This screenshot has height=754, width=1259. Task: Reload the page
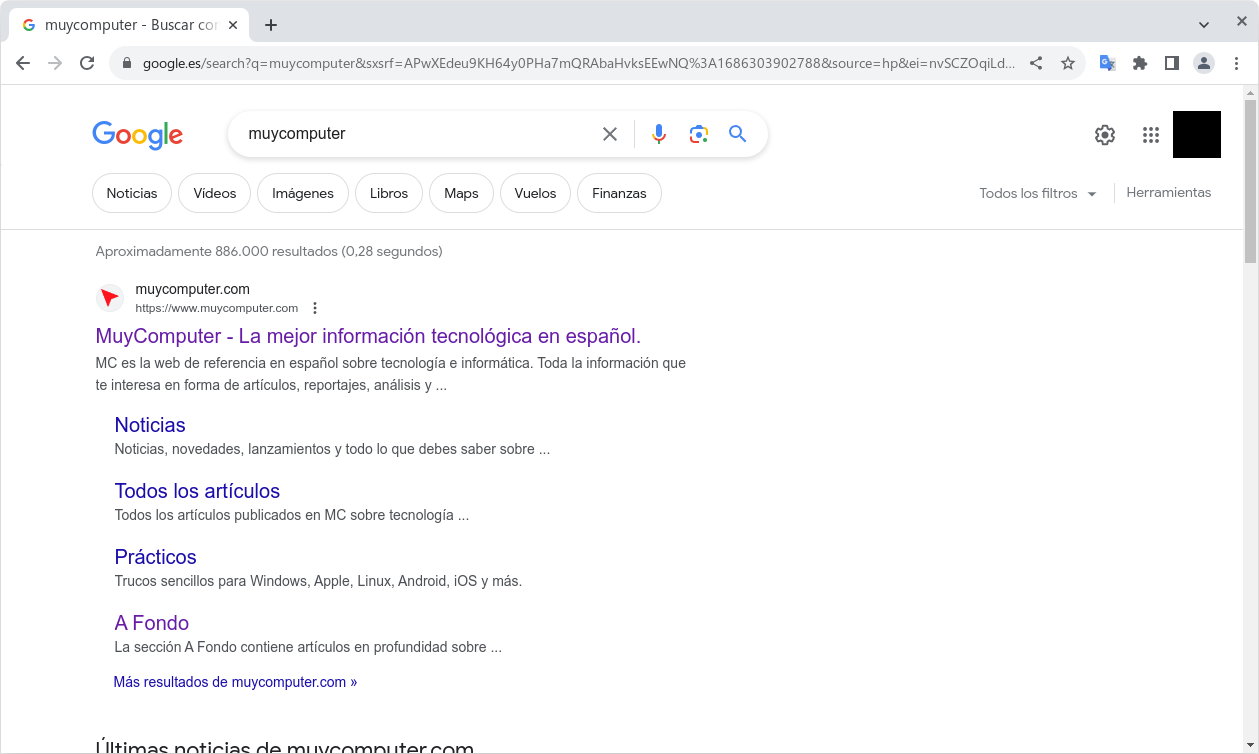point(87,63)
